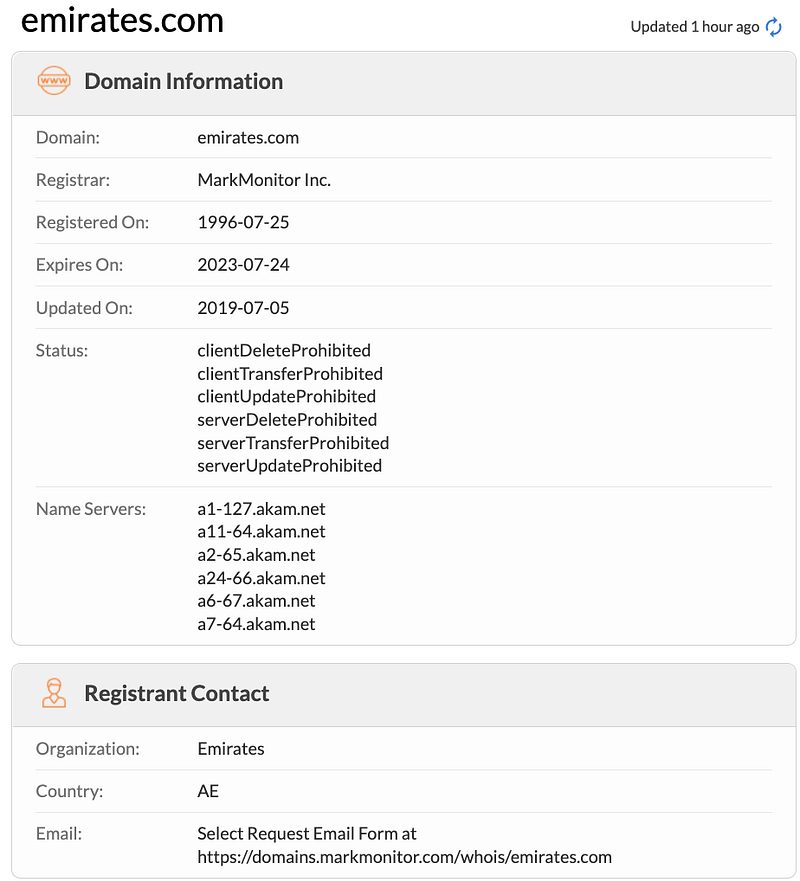Click the emirates.com page title

pos(122,20)
